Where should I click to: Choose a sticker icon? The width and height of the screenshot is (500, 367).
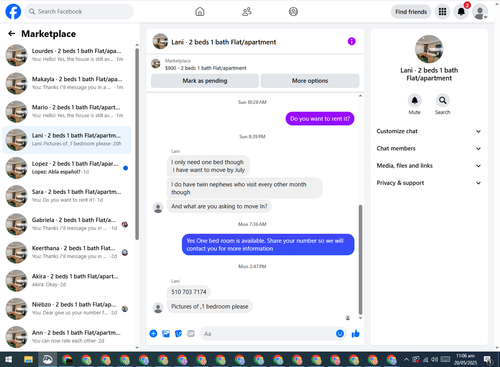(179, 334)
